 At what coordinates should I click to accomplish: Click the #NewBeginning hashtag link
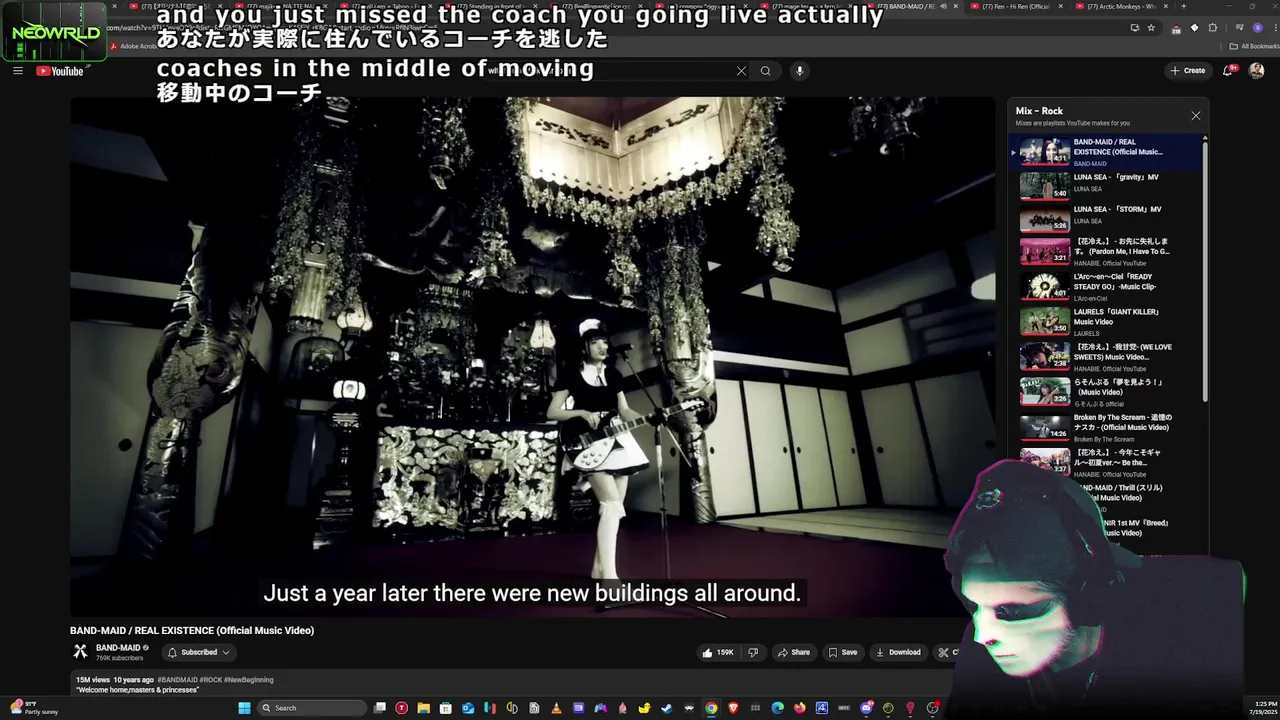248,680
